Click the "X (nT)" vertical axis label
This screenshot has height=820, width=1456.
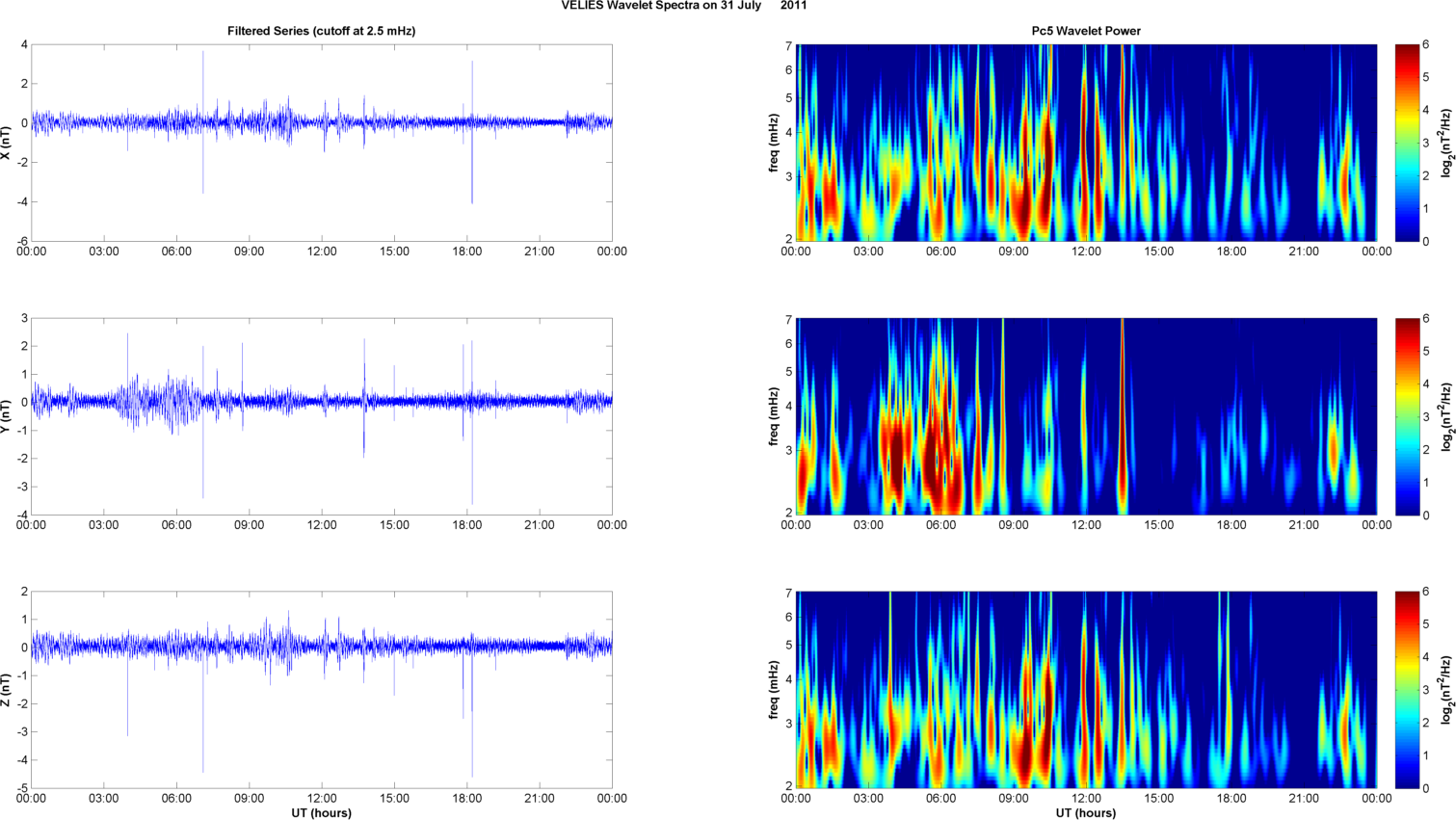click(6, 143)
